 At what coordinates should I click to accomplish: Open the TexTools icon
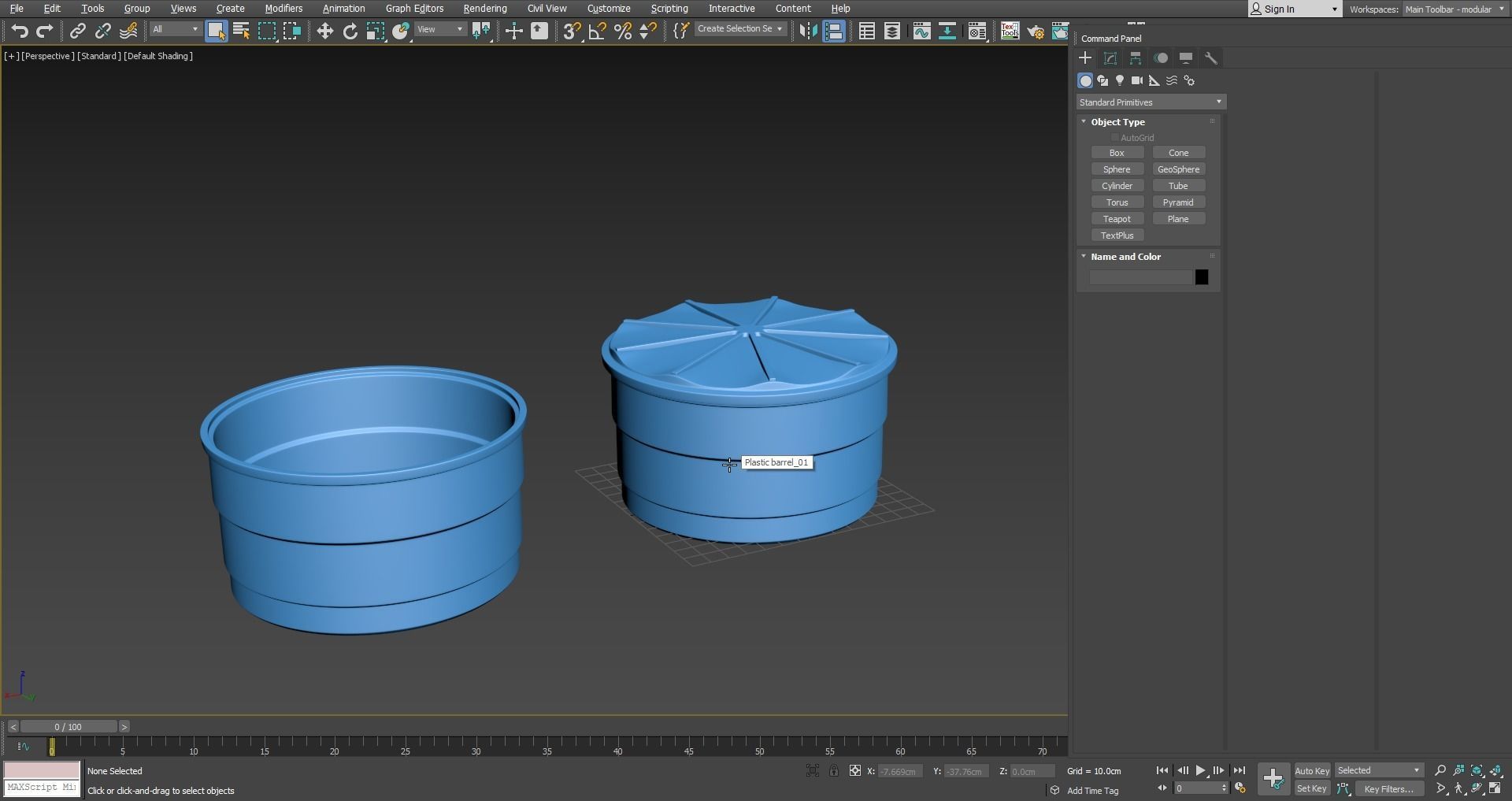tap(1009, 31)
